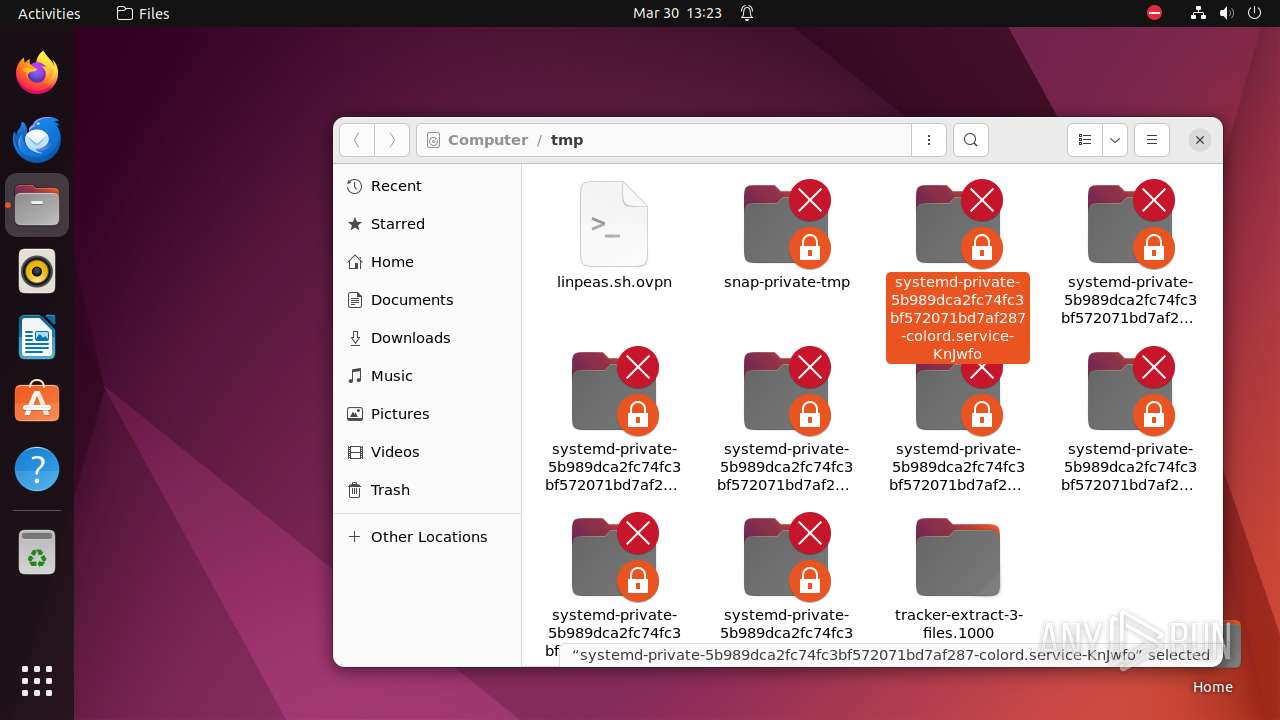The width and height of the screenshot is (1280, 720).
Task: Click the linpeas.sh.ovpn file name
Action: tap(614, 282)
